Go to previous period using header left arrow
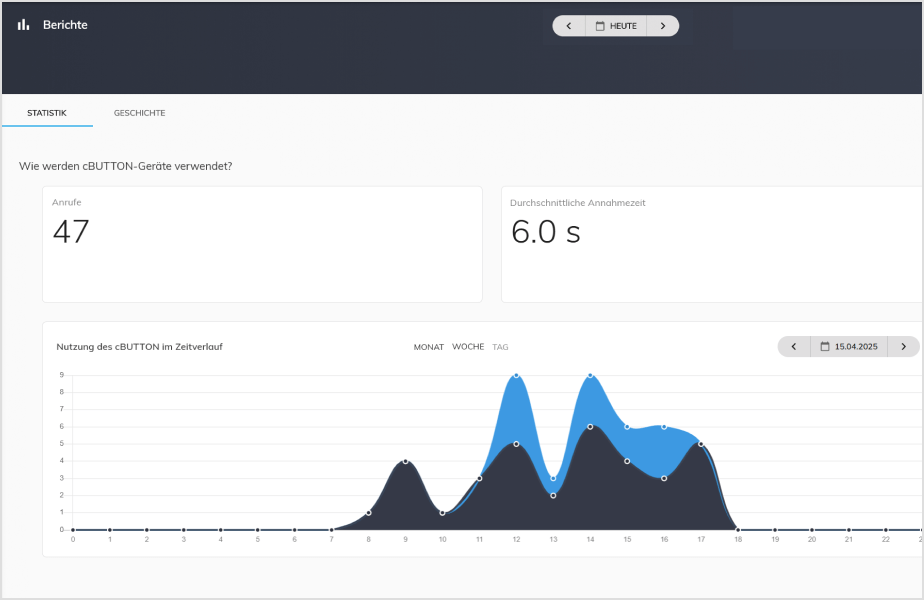The width and height of the screenshot is (924, 600). (569, 26)
